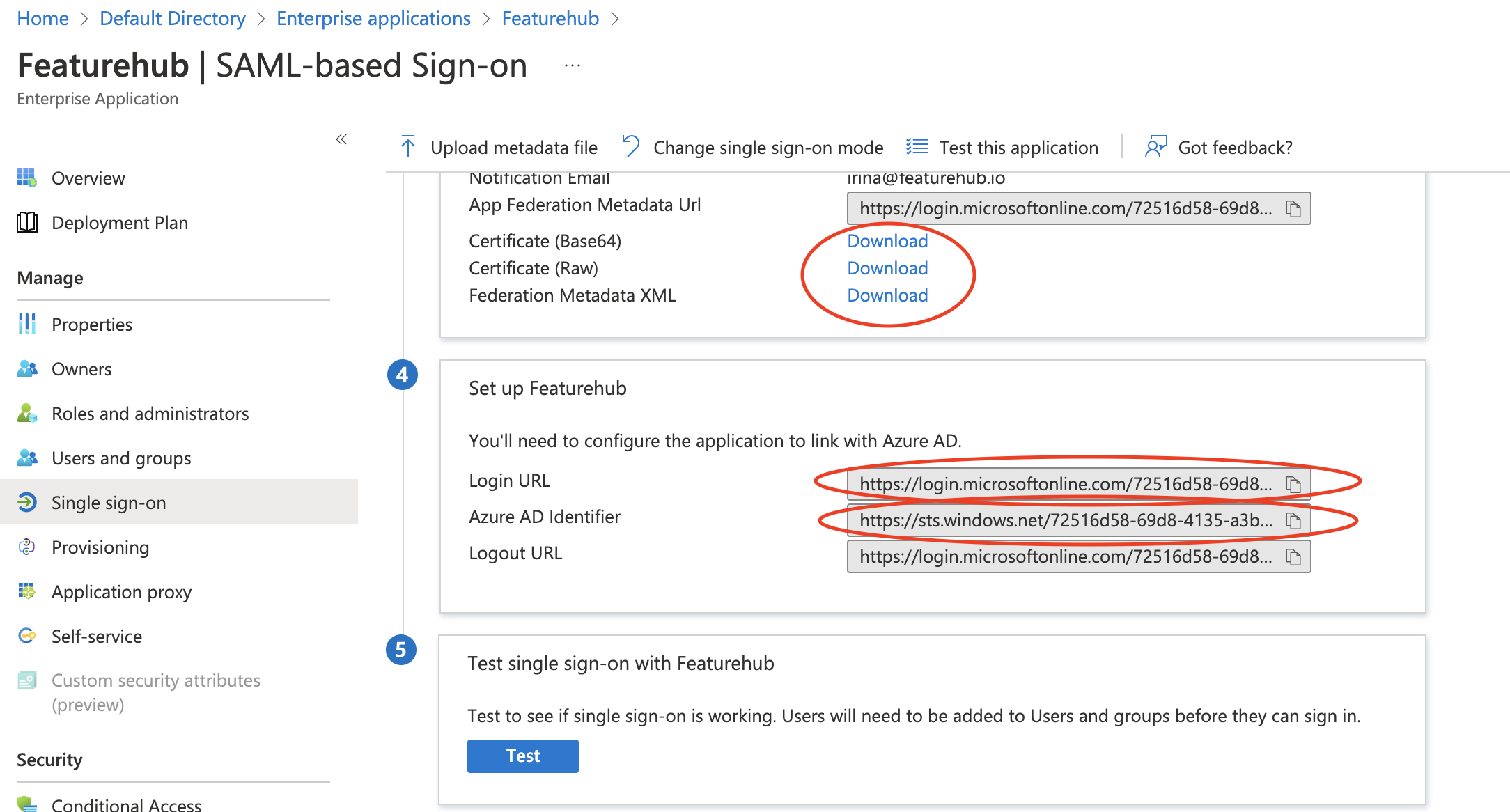
Task: Select the Application proxy icon
Action: coord(26,592)
